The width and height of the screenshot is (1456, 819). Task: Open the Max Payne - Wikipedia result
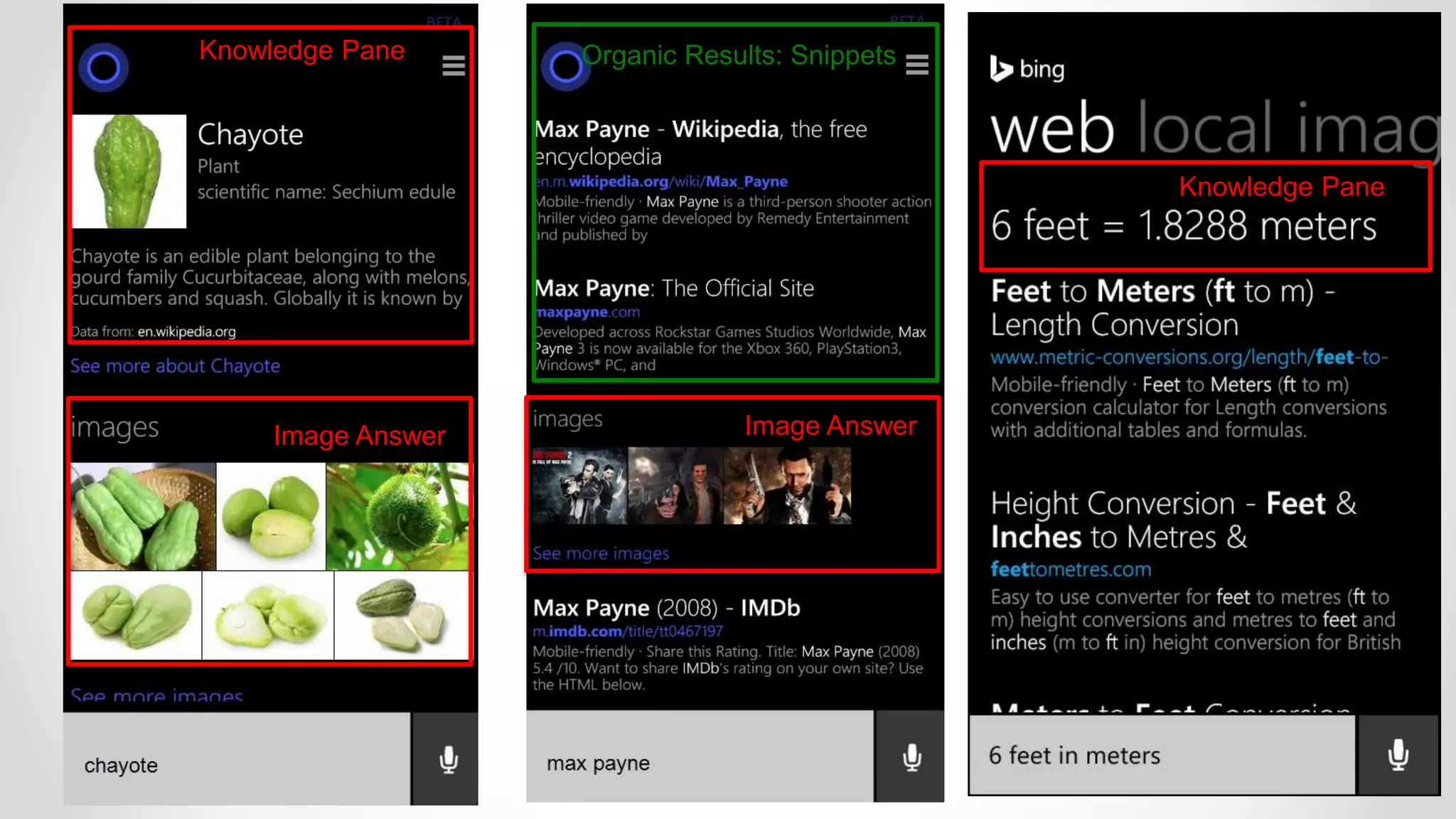point(700,142)
